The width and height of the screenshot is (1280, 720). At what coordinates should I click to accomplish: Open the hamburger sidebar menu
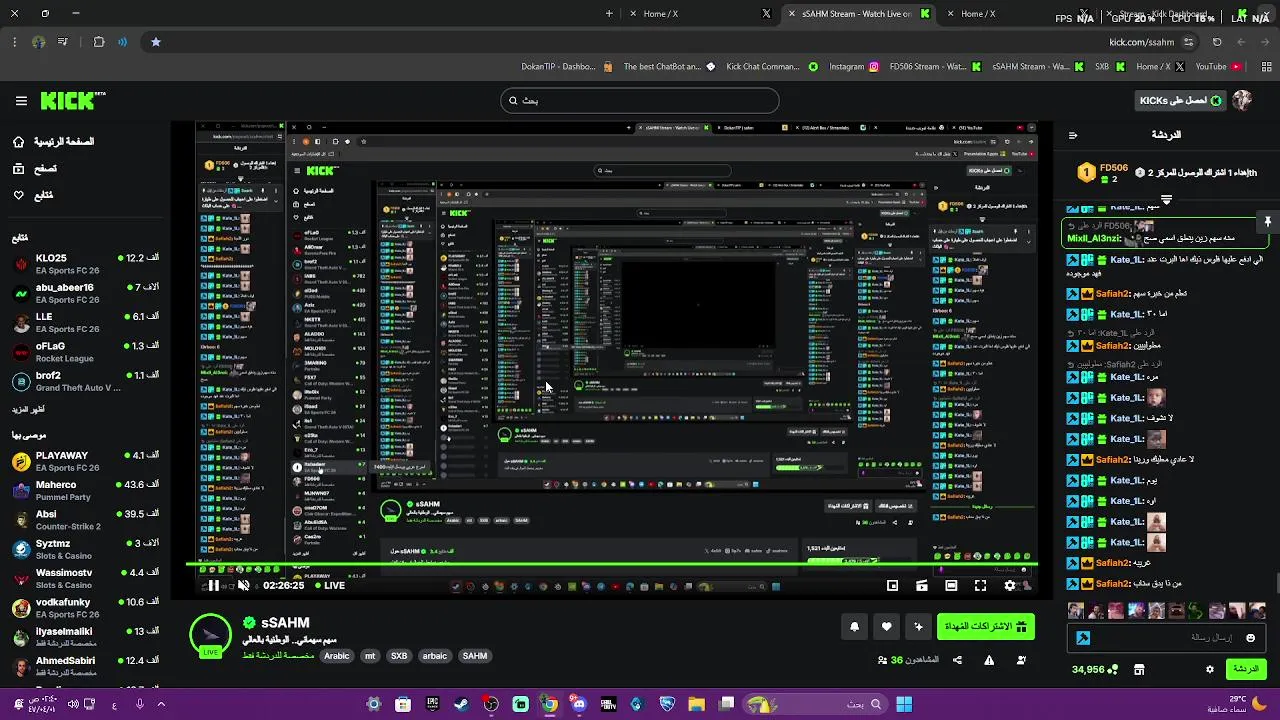click(x=21, y=101)
